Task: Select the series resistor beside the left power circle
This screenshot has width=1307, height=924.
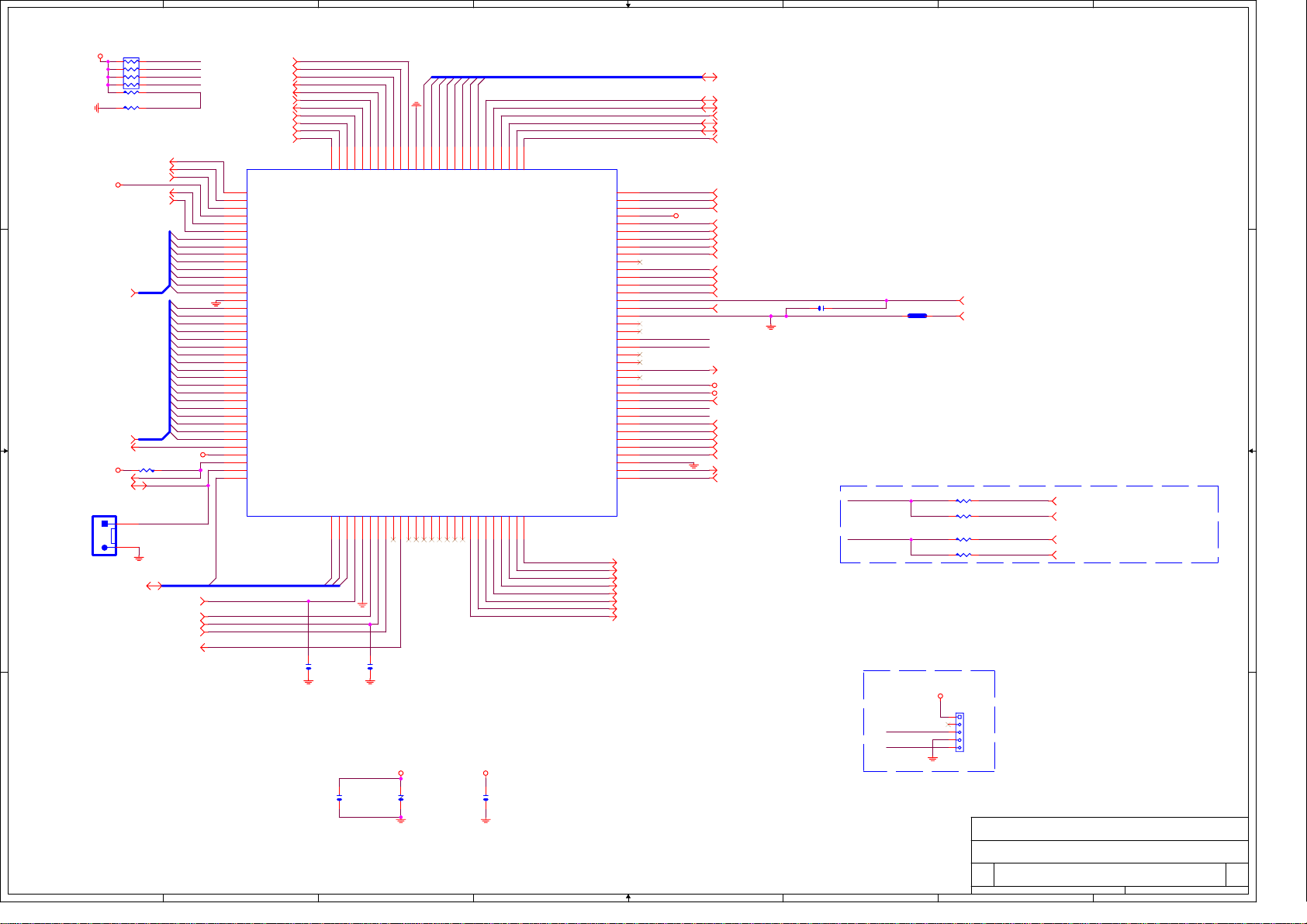Action: (x=147, y=470)
